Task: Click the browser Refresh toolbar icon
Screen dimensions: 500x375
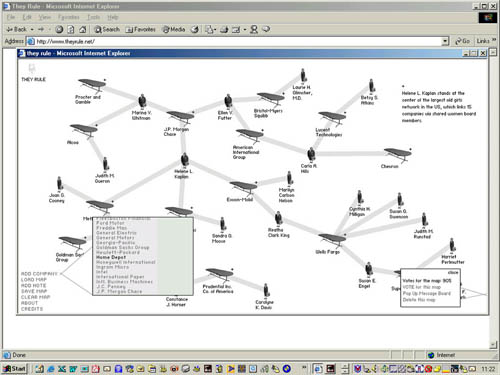Action: coord(71,29)
